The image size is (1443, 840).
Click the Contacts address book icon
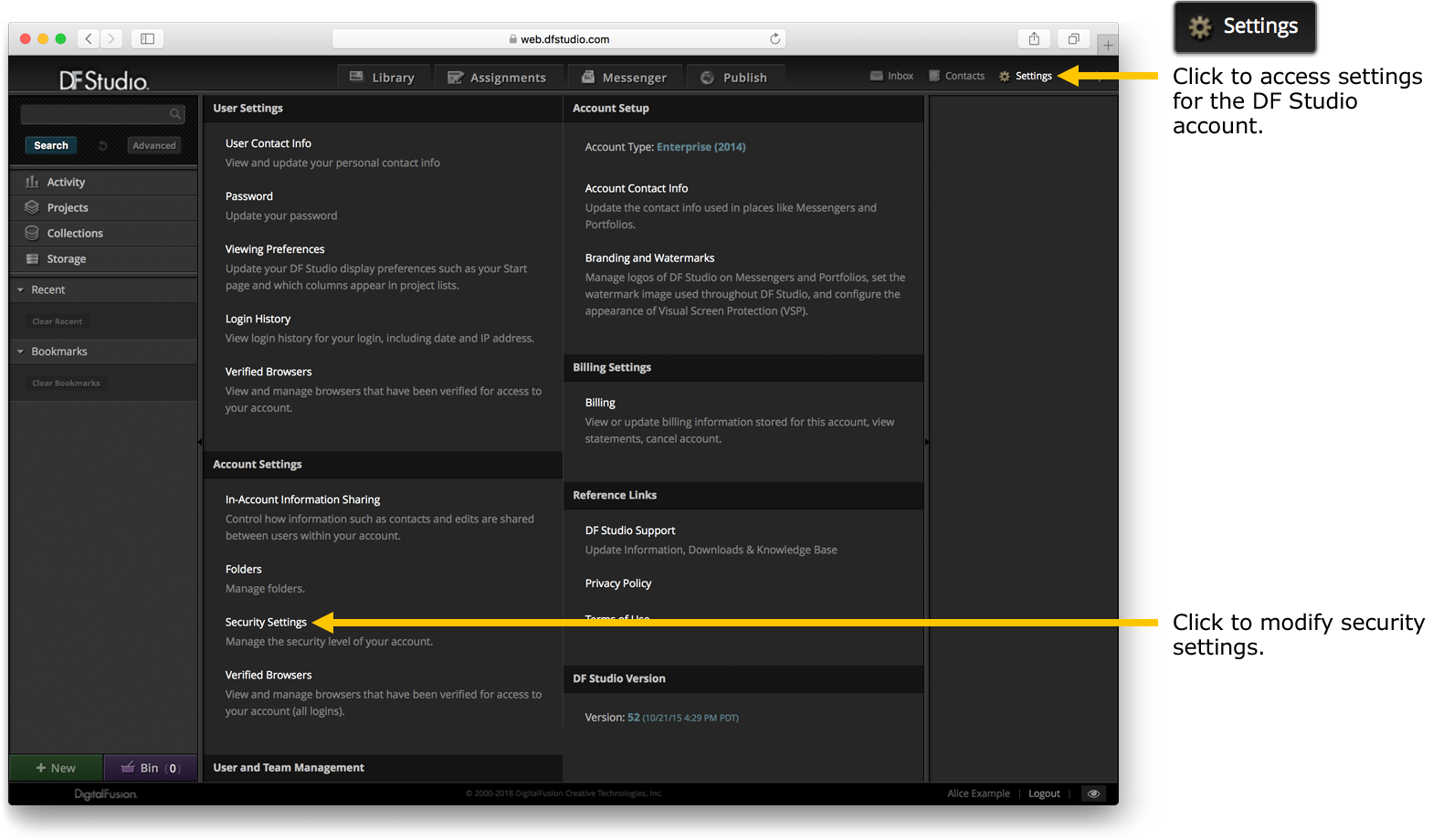pos(934,76)
